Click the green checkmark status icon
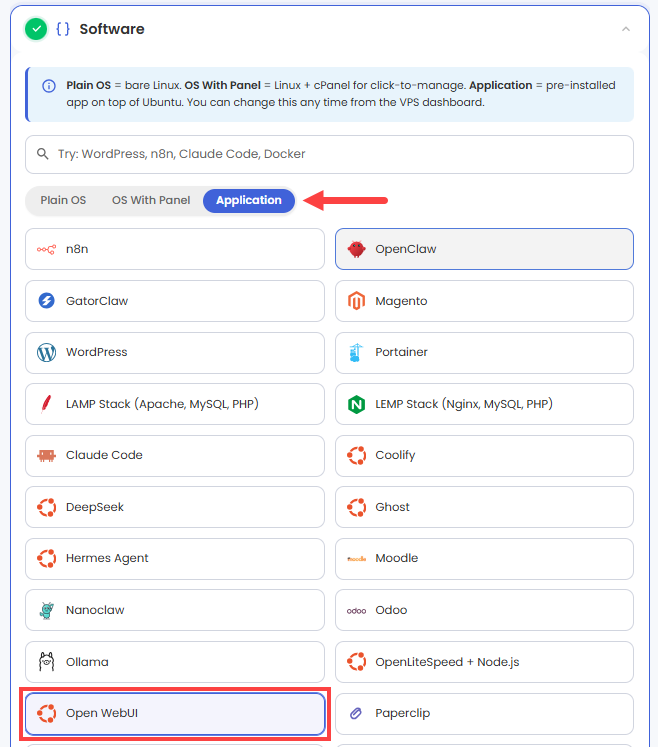 (x=36, y=29)
